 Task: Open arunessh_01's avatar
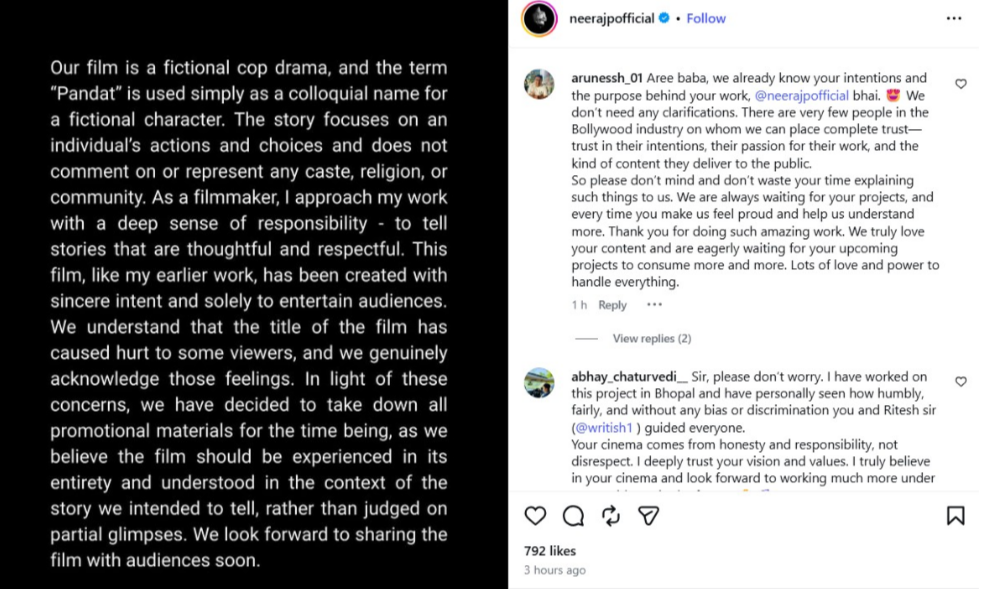click(x=540, y=85)
